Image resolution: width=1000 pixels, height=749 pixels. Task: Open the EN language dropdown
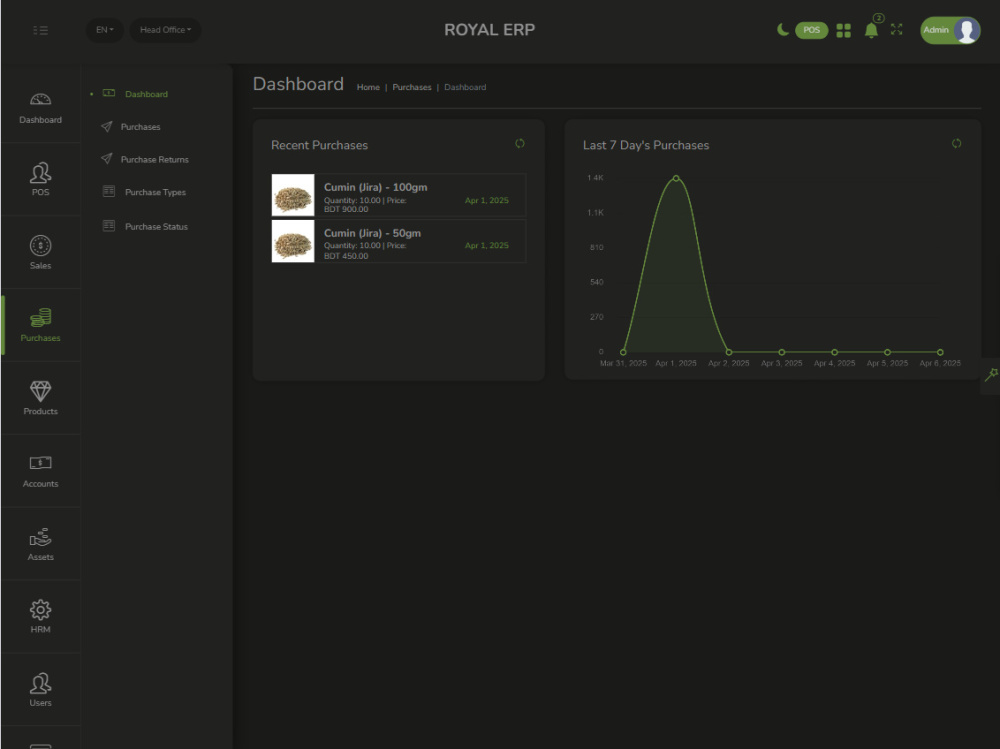(105, 30)
